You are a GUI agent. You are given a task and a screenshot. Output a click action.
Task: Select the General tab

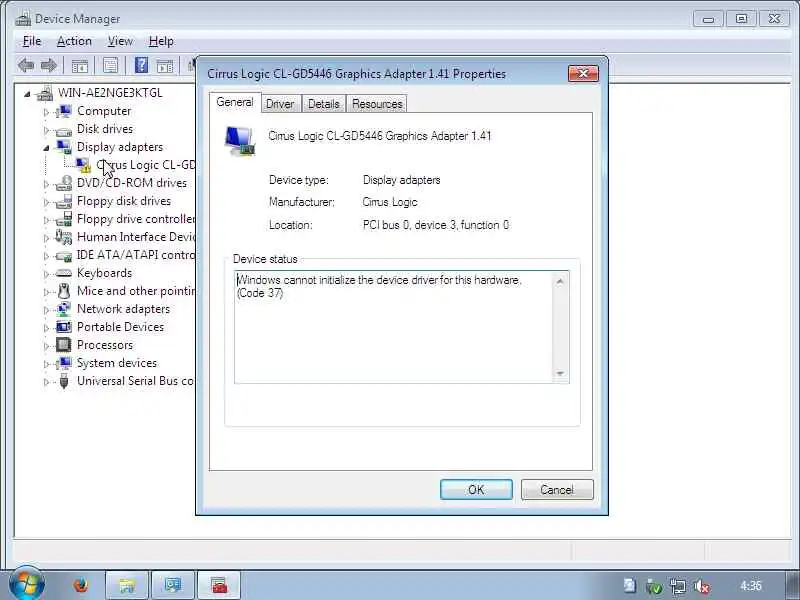point(235,102)
